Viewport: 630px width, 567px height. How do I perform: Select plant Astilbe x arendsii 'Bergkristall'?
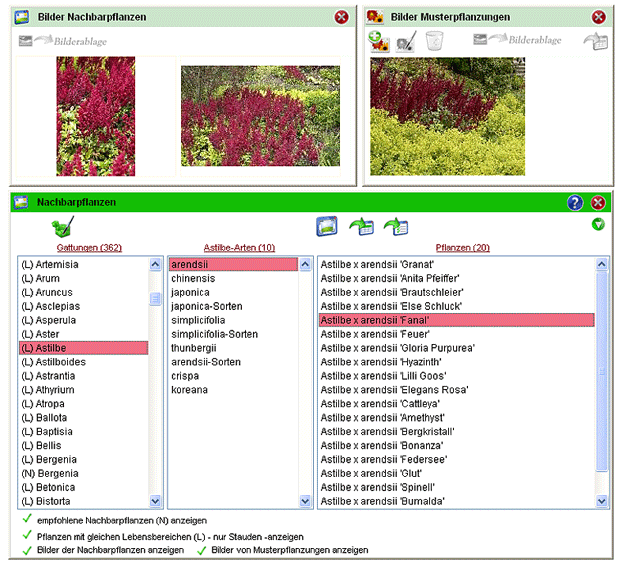[x=456, y=432]
